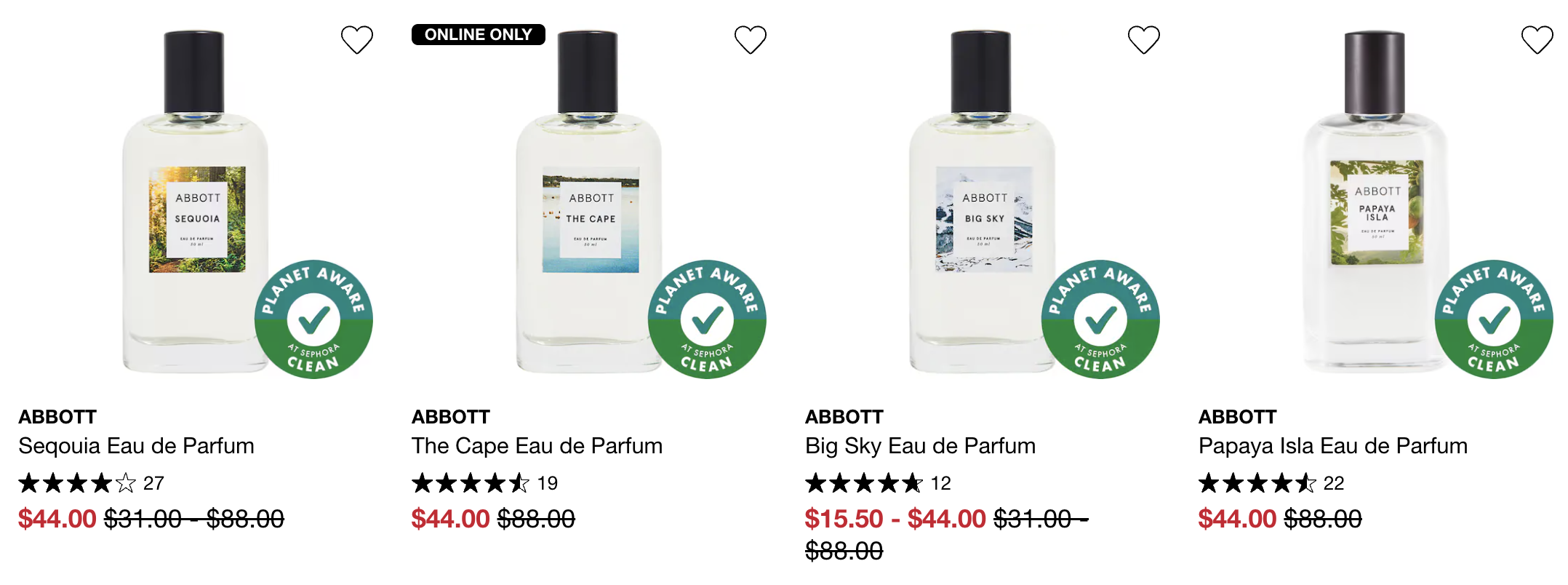Click Planet Aware Clean badge on Big Sky

point(1100,319)
